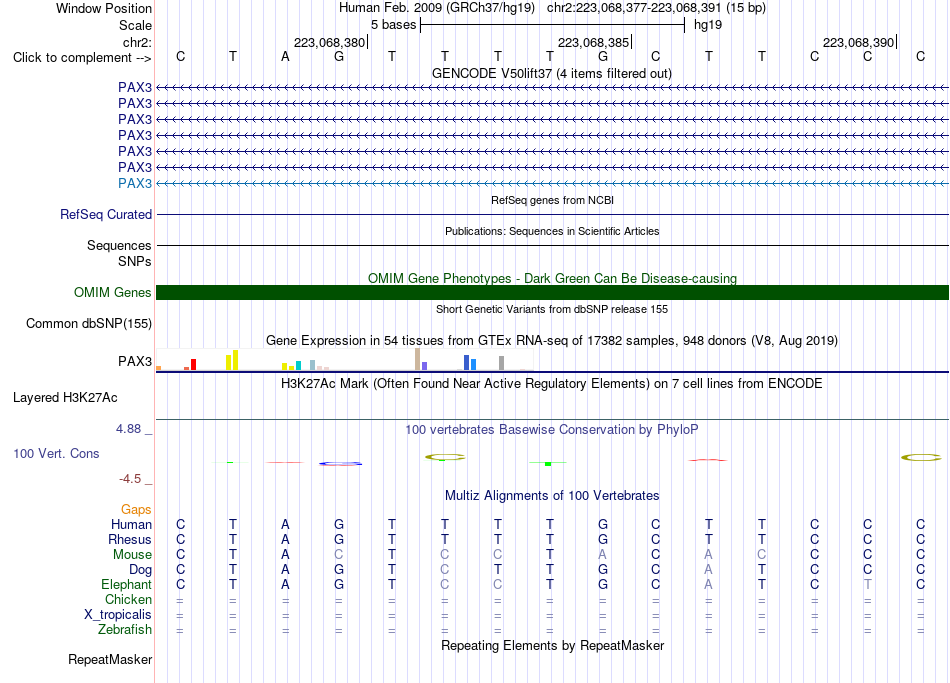Click the yellow bars in the GTEx chart
This screenshot has height=683, width=950.
click(x=232, y=360)
